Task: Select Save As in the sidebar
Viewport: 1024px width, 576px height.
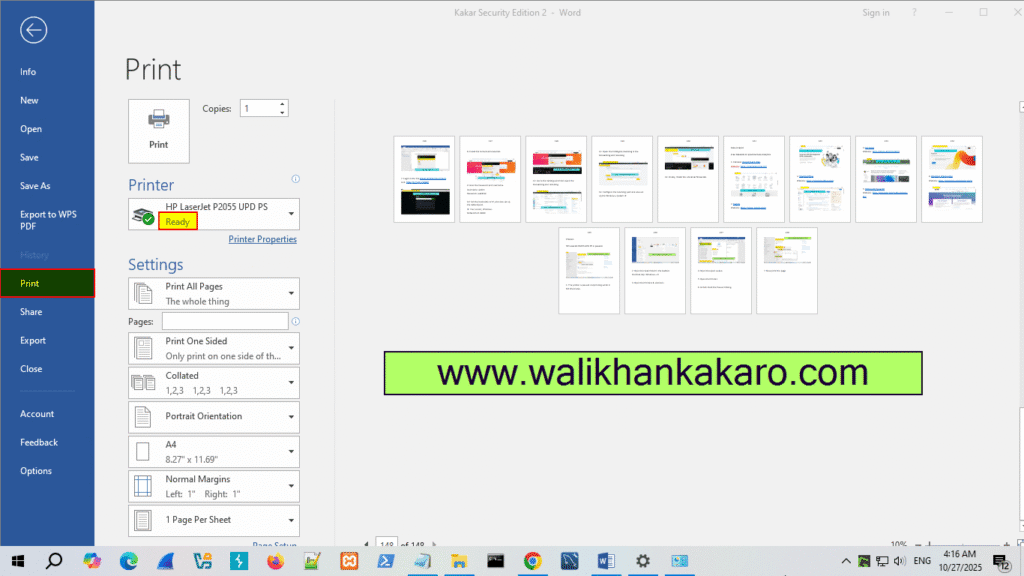Action: 35,186
